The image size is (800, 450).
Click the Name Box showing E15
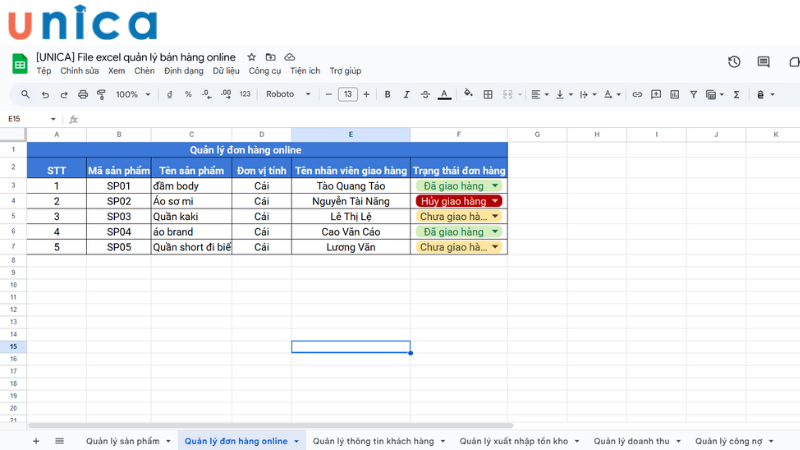tap(31, 119)
